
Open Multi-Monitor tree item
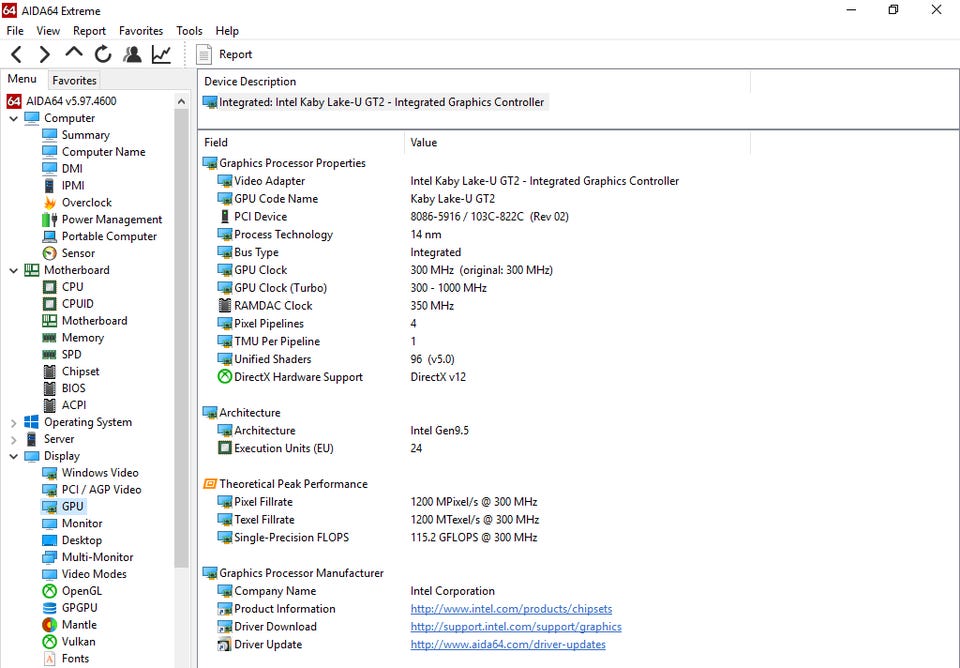click(x=88, y=557)
